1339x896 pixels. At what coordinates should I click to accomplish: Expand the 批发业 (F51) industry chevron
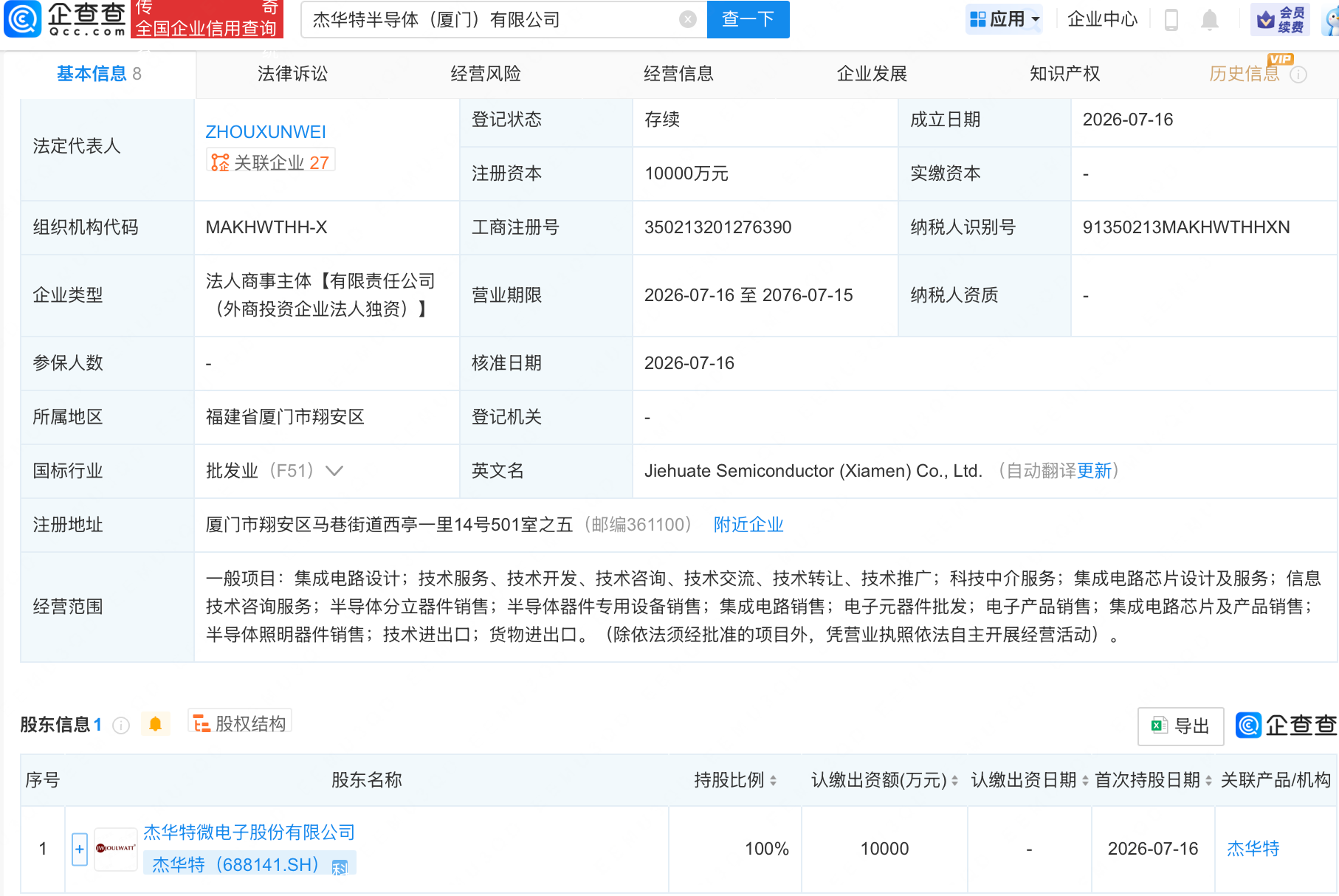point(334,471)
